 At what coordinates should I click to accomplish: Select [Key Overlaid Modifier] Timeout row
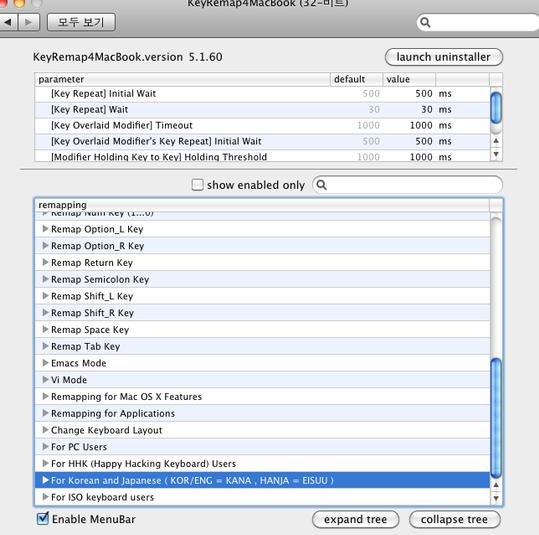[262, 125]
